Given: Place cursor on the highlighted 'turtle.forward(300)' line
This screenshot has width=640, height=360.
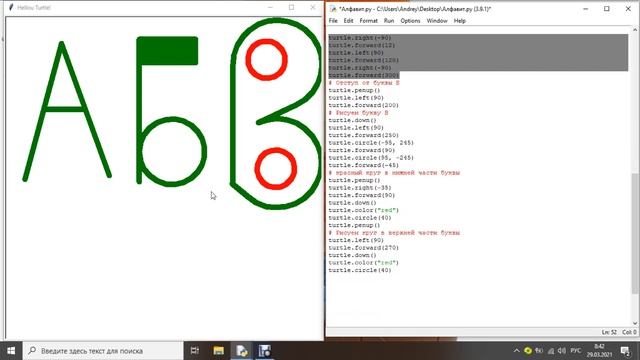Looking at the screenshot, I should 364,76.
